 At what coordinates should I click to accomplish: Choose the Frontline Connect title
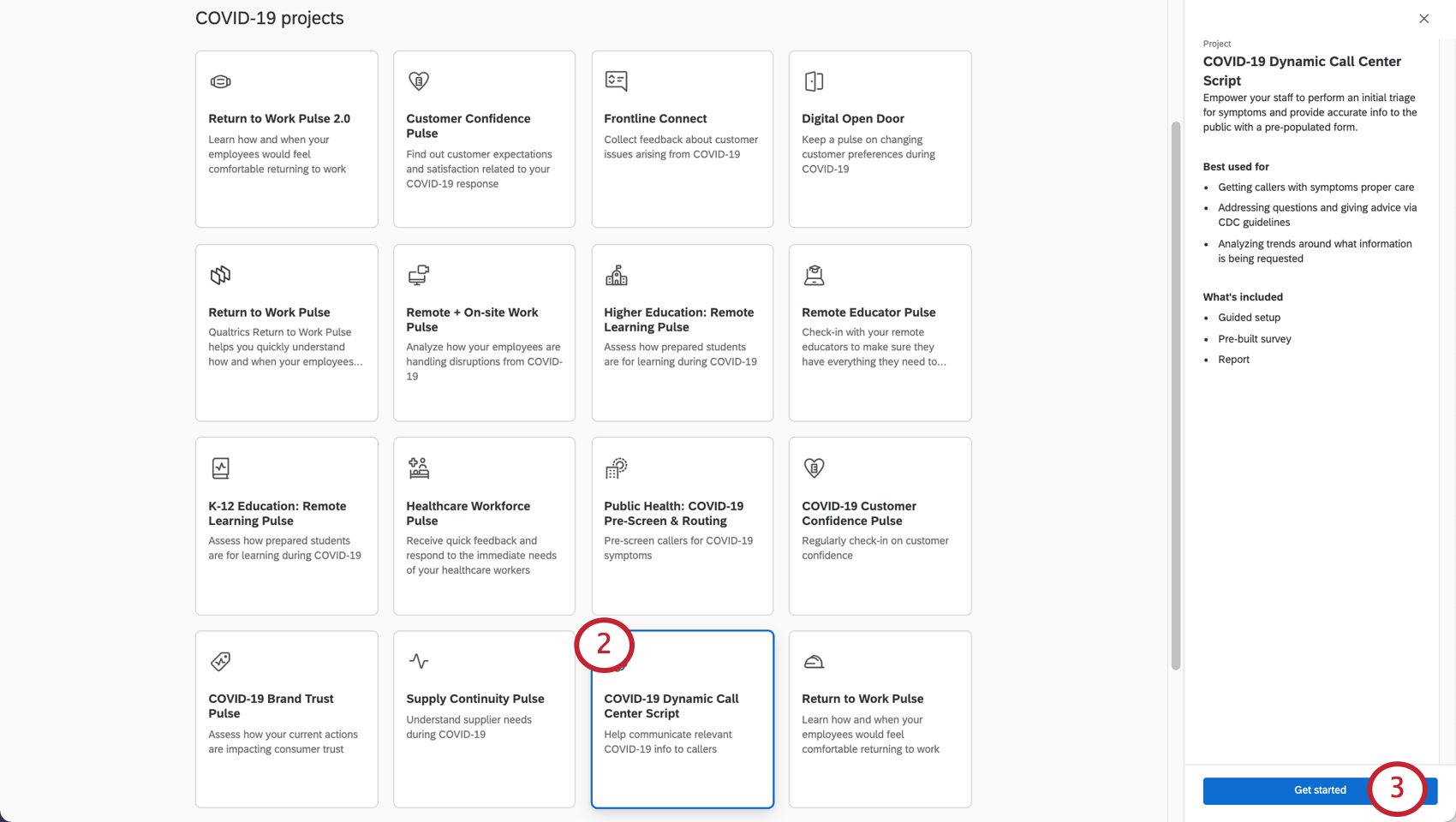(655, 119)
